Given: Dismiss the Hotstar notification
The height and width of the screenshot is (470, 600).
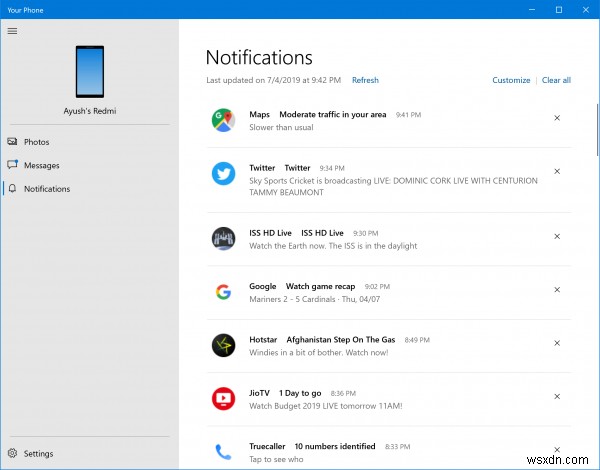Looking at the screenshot, I should click(x=557, y=343).
